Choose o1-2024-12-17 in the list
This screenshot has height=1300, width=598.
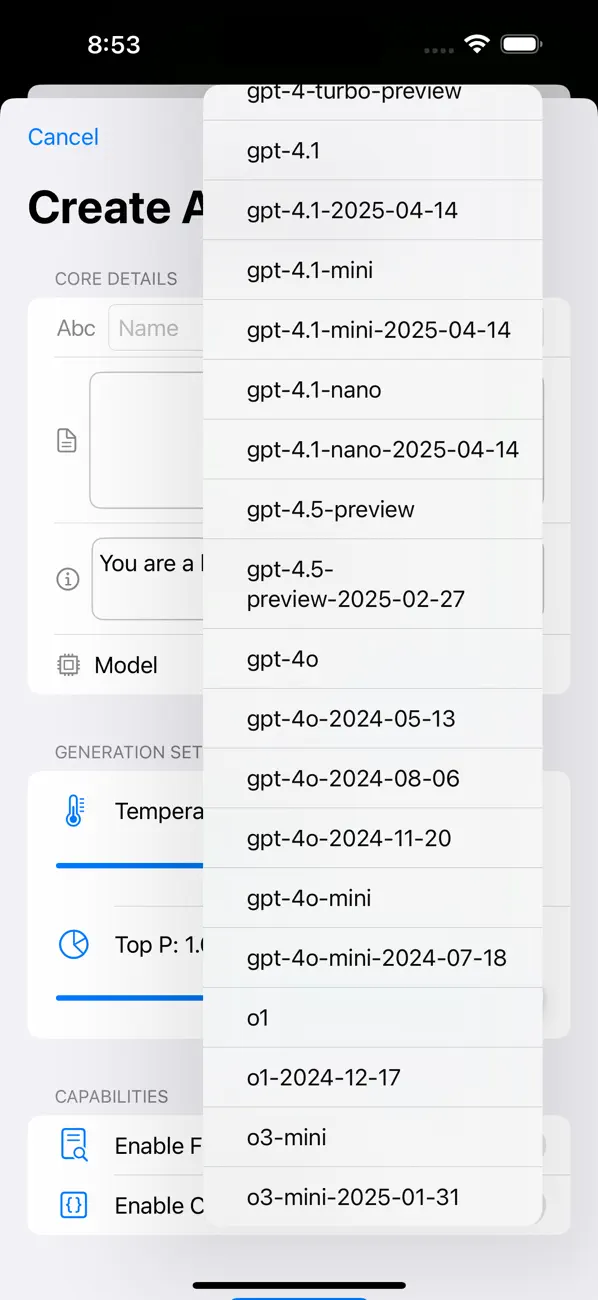point(323,1077)
